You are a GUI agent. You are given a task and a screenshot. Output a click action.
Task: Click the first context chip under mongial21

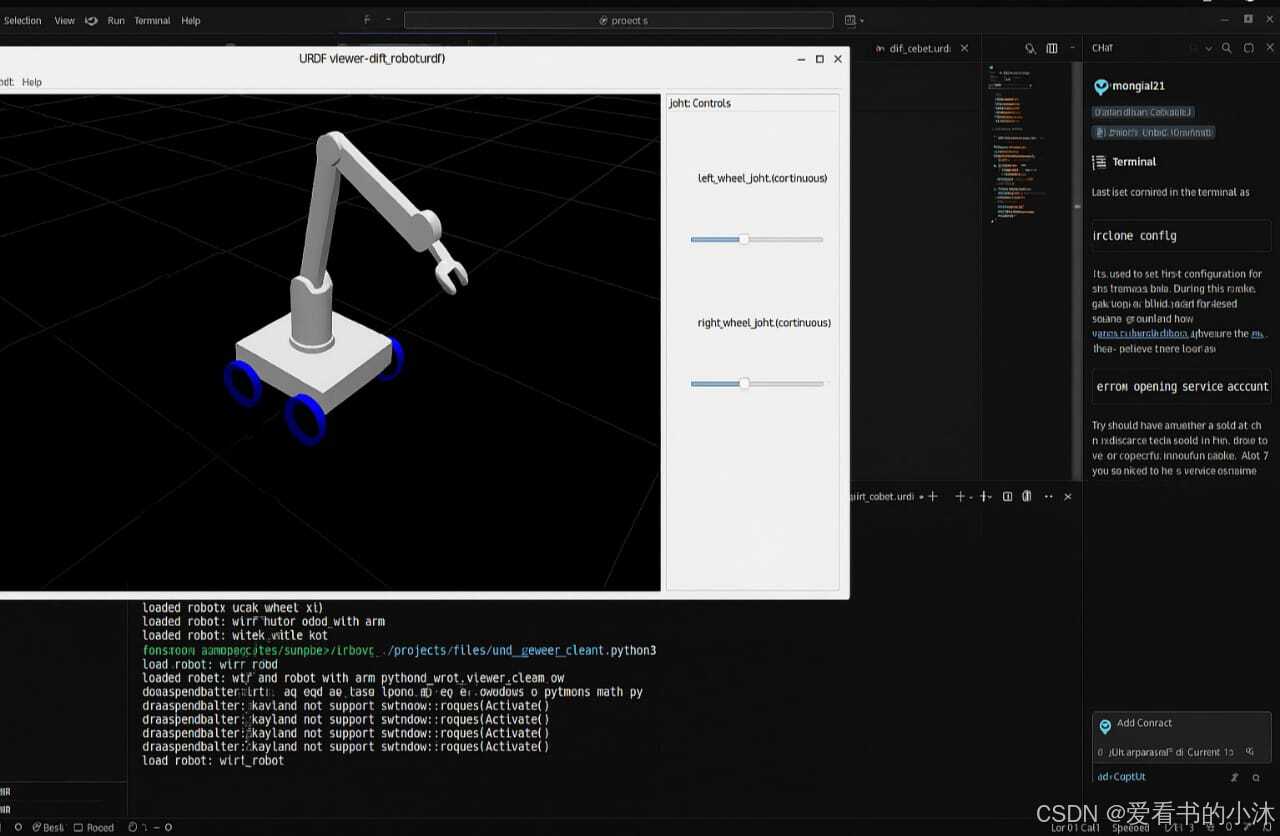1143,112
